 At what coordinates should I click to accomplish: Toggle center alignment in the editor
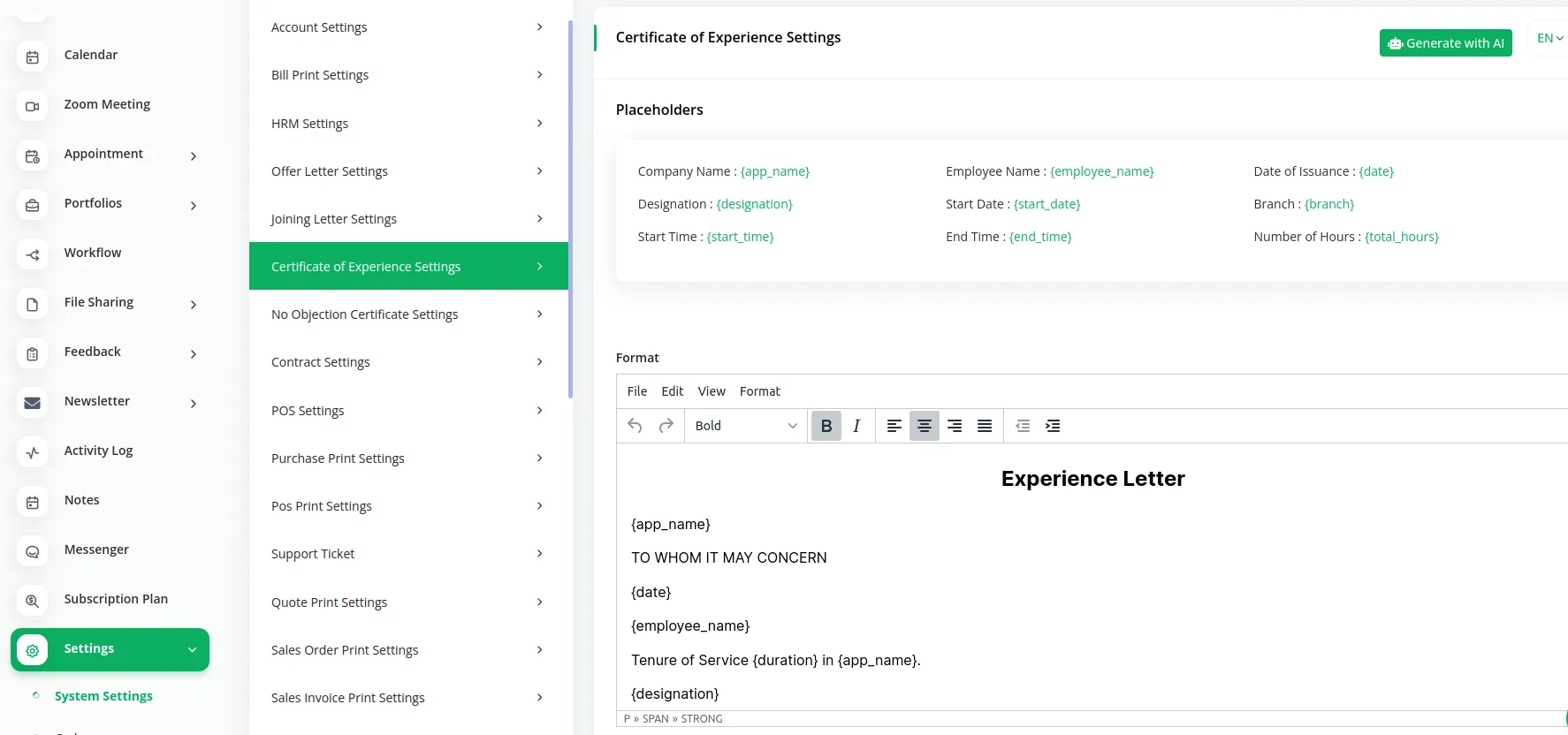click(925, 426)
